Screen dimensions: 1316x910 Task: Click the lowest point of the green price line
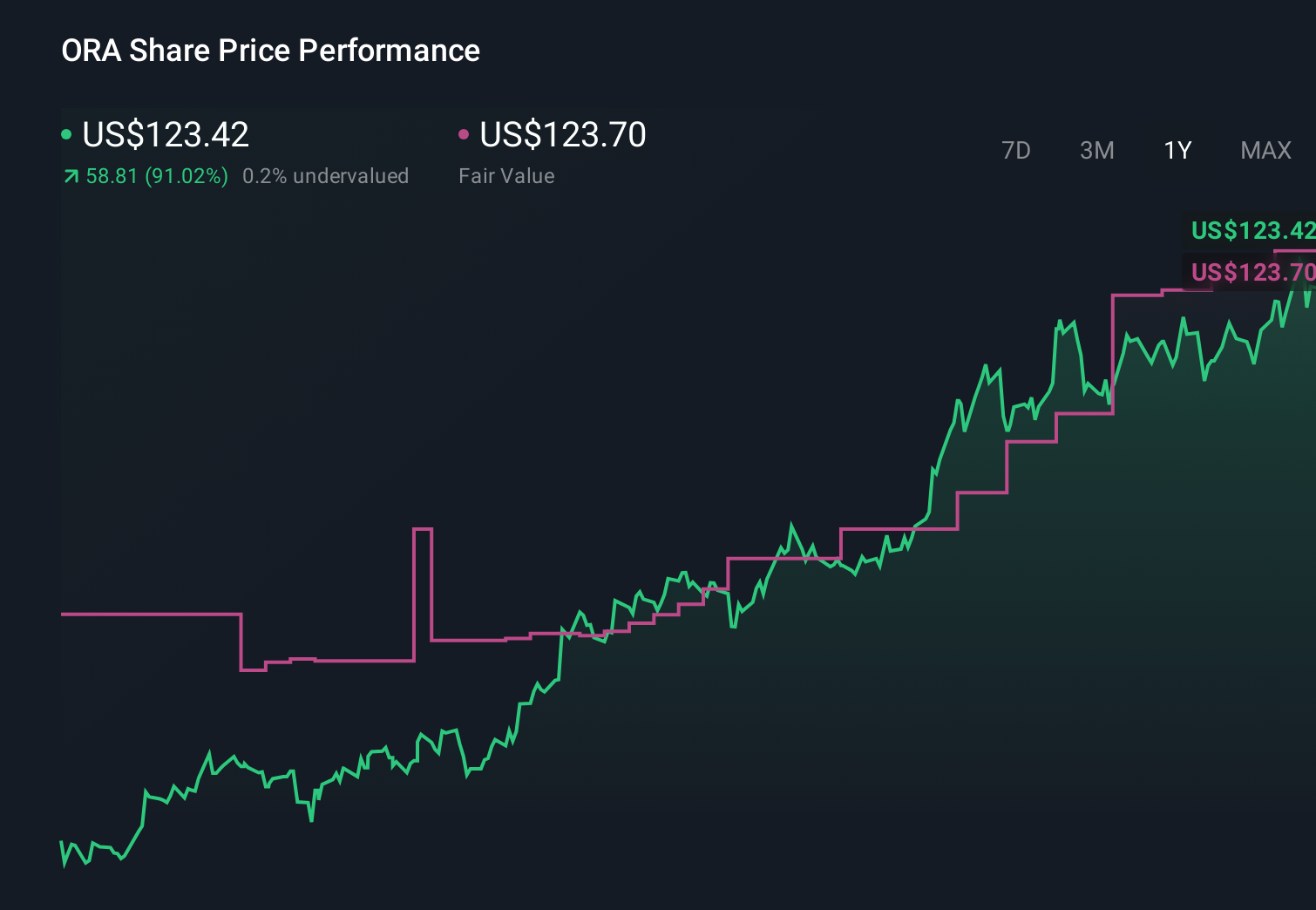(x=63, y=867)
